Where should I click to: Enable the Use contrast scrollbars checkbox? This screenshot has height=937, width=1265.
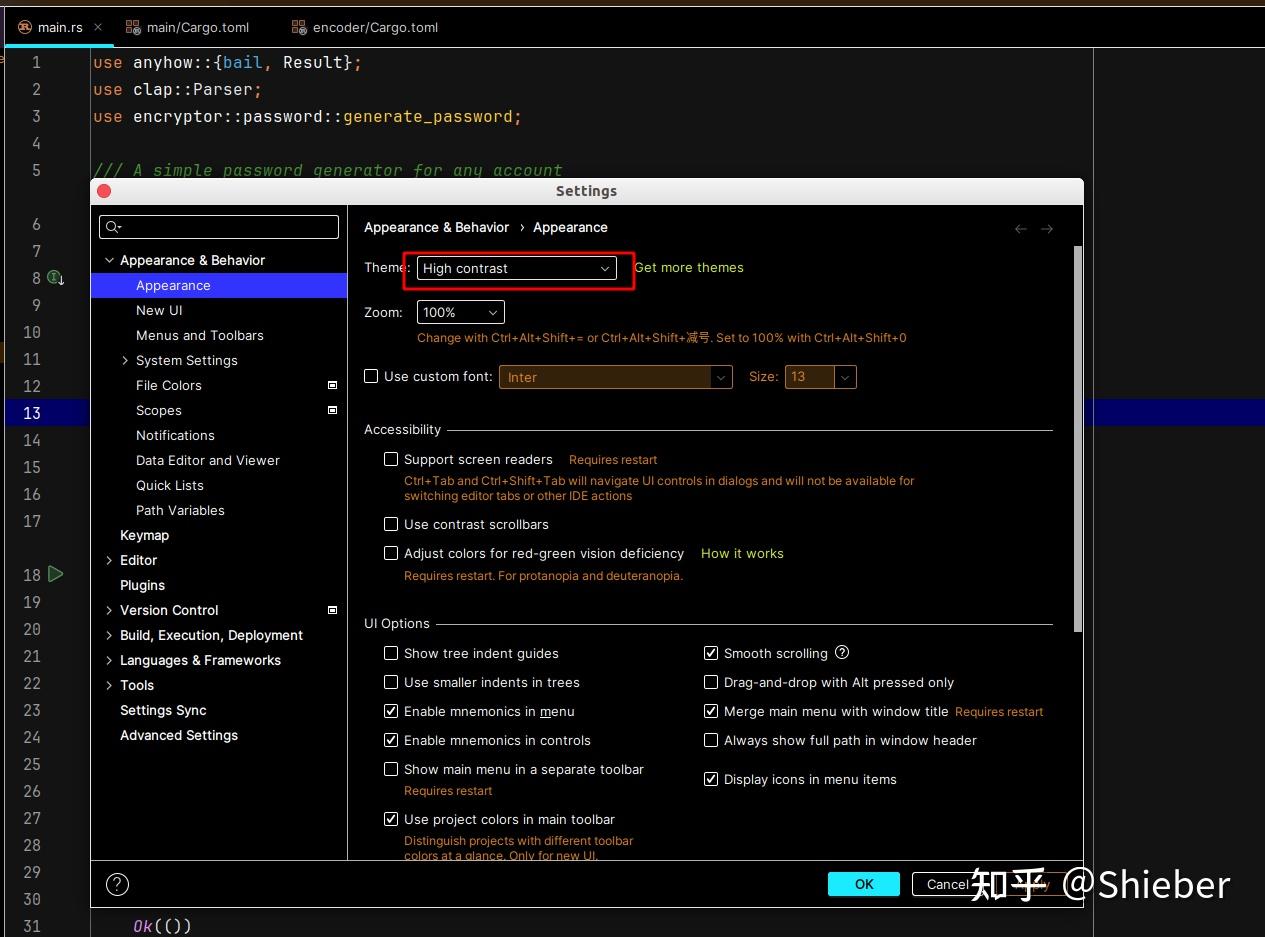tap(391, 524)
